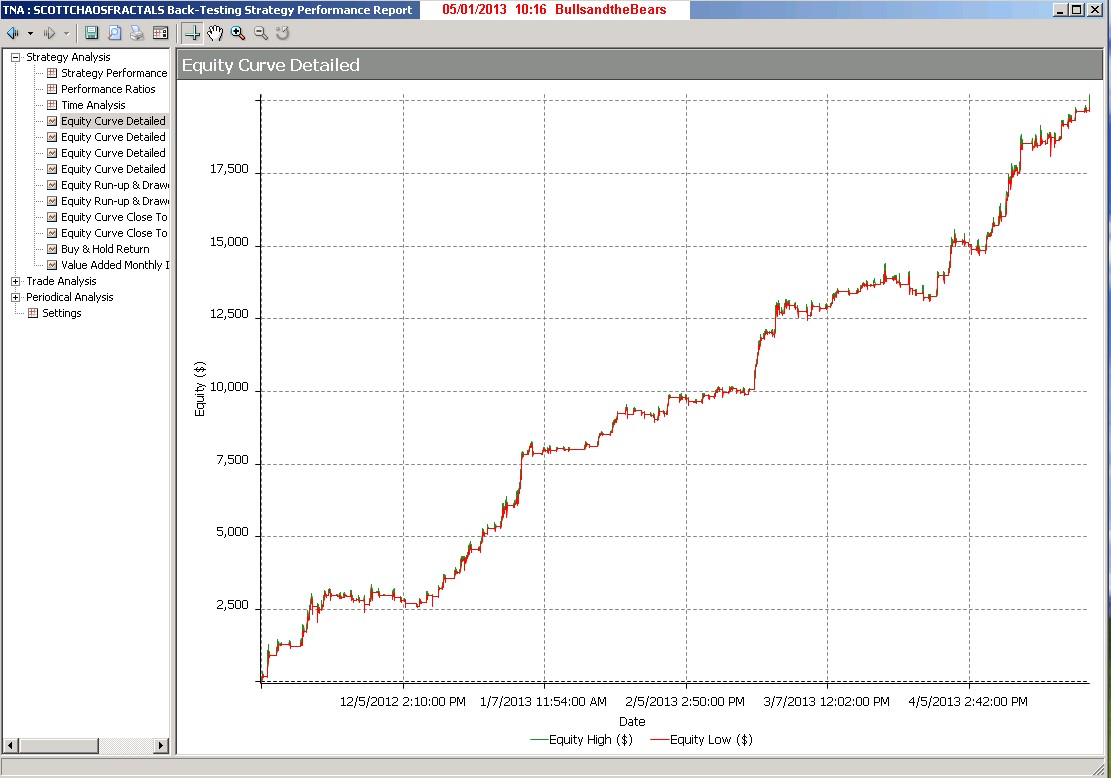Click the Equity Low ($) legend entry
Viewport: 1111px width, 778px height.
[x=701, y=740]
